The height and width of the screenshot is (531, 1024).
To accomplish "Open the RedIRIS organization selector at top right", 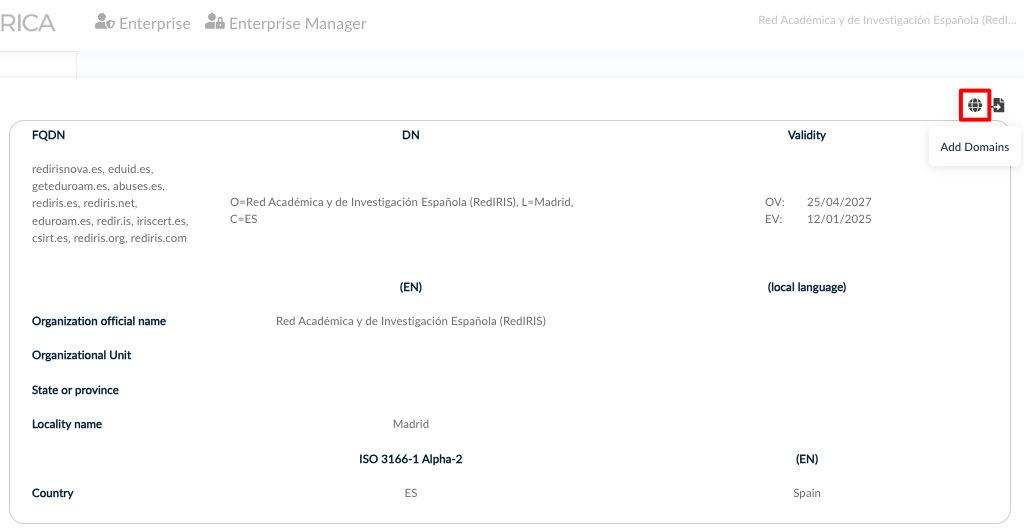I will [886, 20].
